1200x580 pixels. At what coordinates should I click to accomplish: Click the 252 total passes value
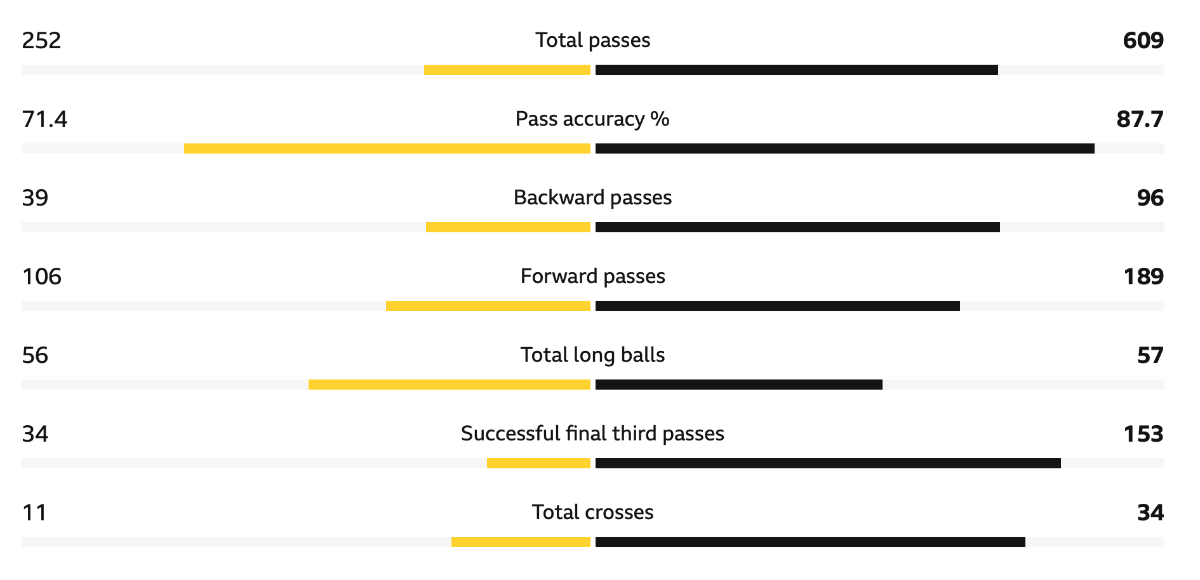click(x=41, y=40)
